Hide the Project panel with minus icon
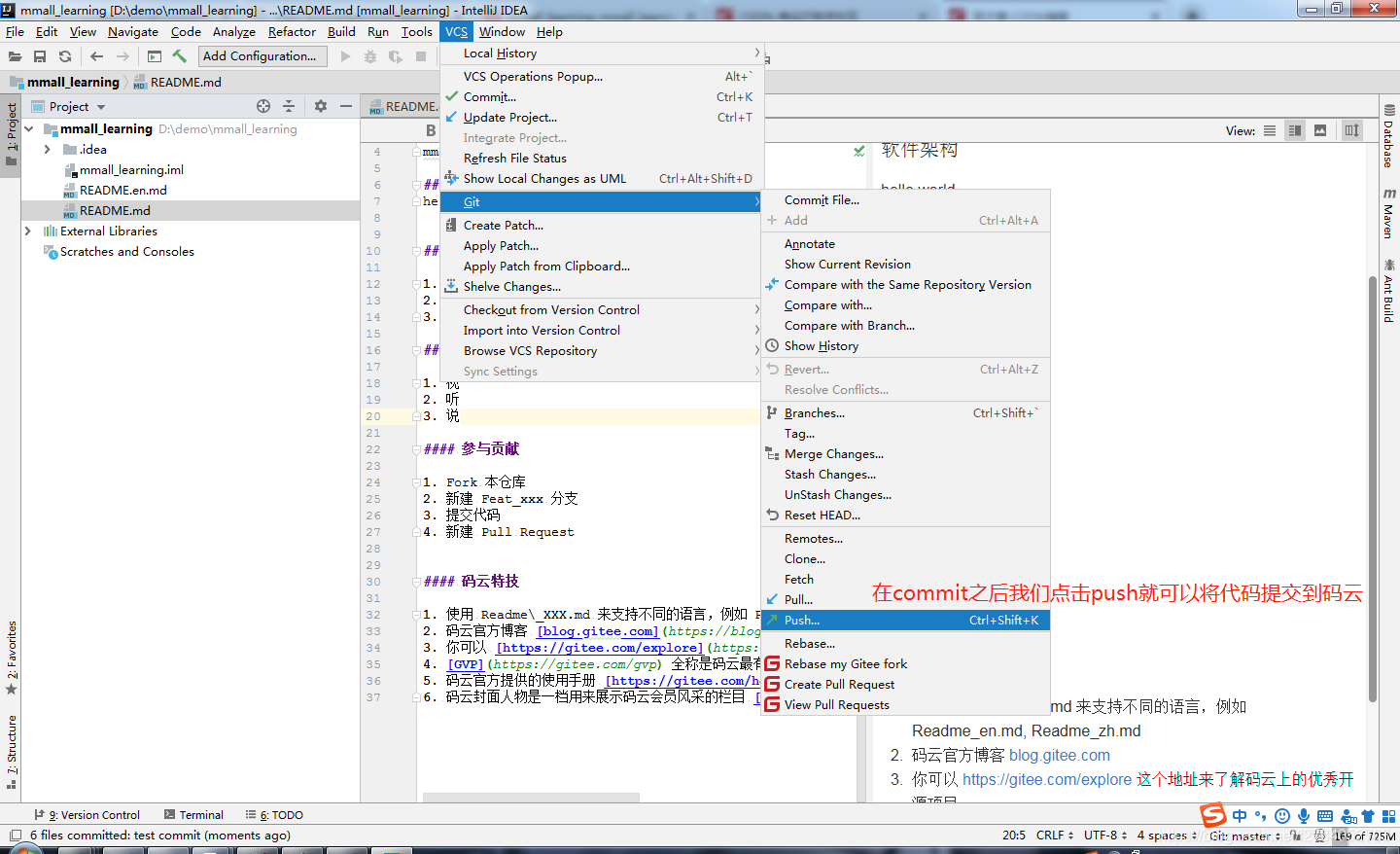Image resolution: width=1400 pixels, height=854 pixels. click(346, 106)
